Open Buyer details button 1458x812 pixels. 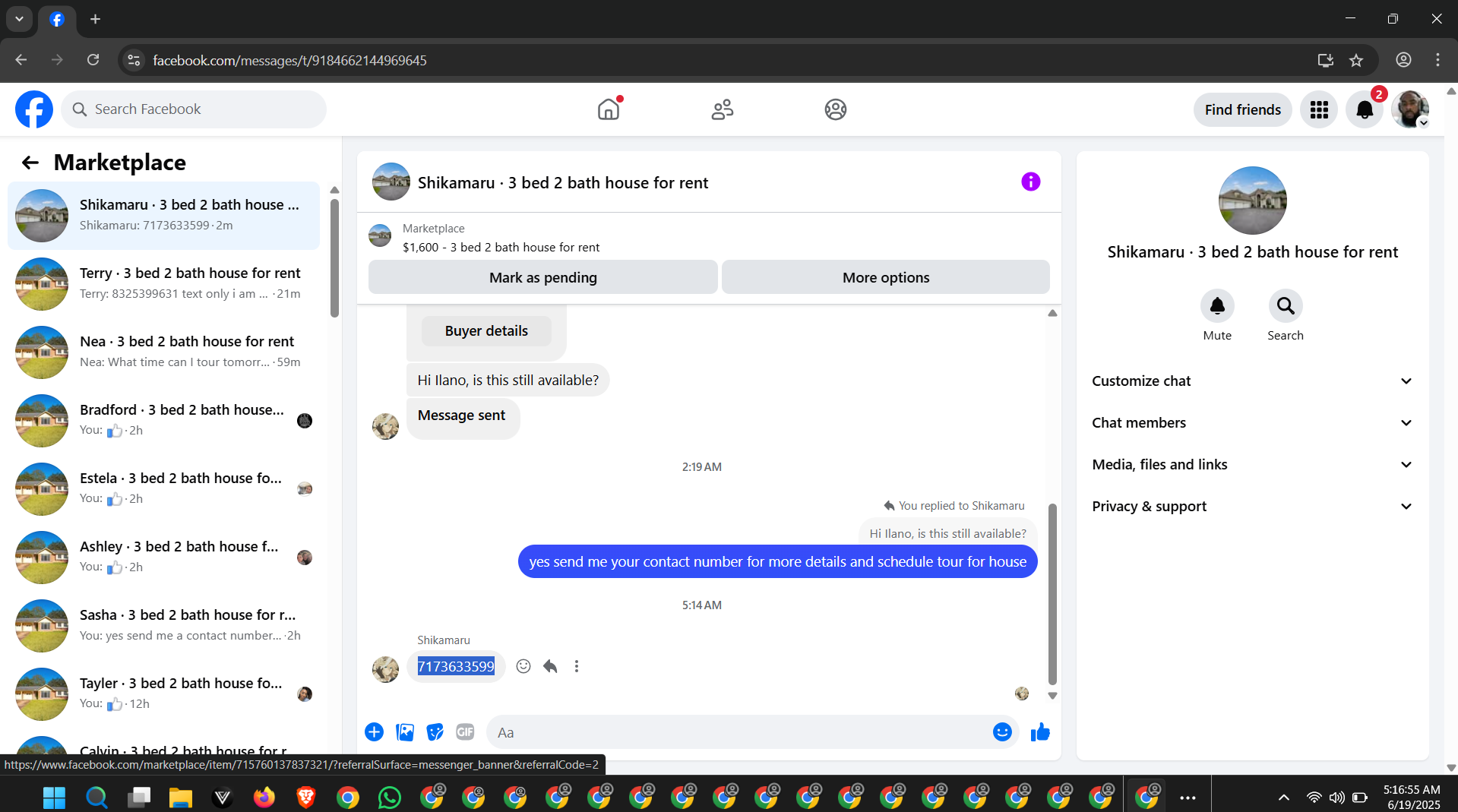pos(486,331)
